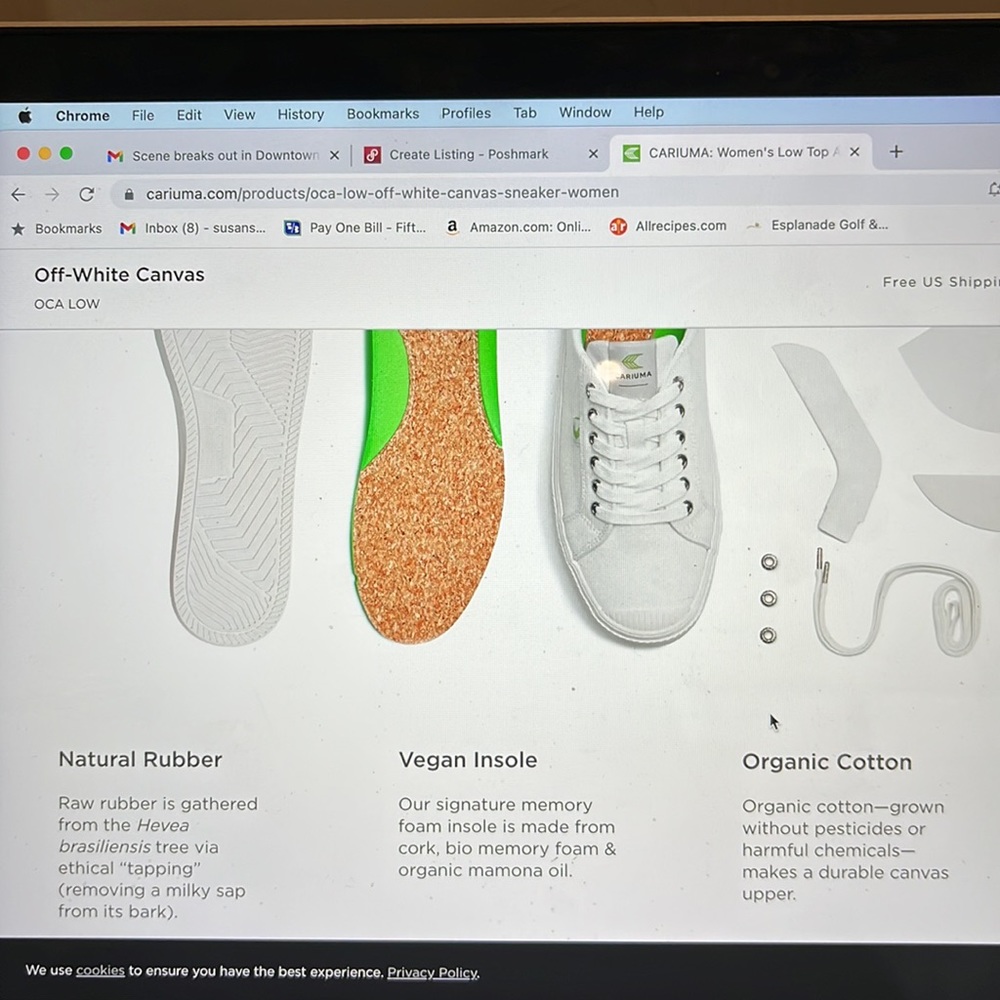The image size is (1000, 1000).
Task: Open the Amazon.com bookmark
Action: tap(518, 226)
